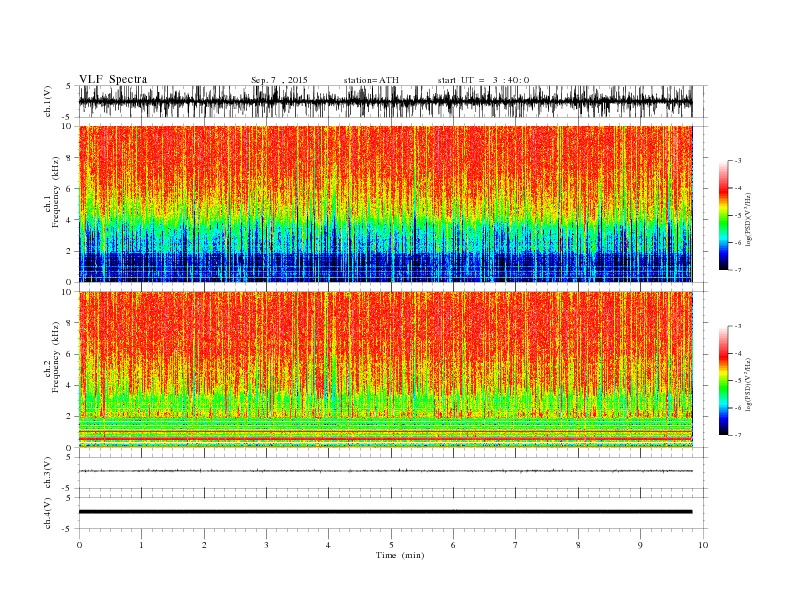Select the "ch.3(V)" axis label
The width and height of the screenshot is (792, 612).
pyautogui.click(x=48, y=473)
